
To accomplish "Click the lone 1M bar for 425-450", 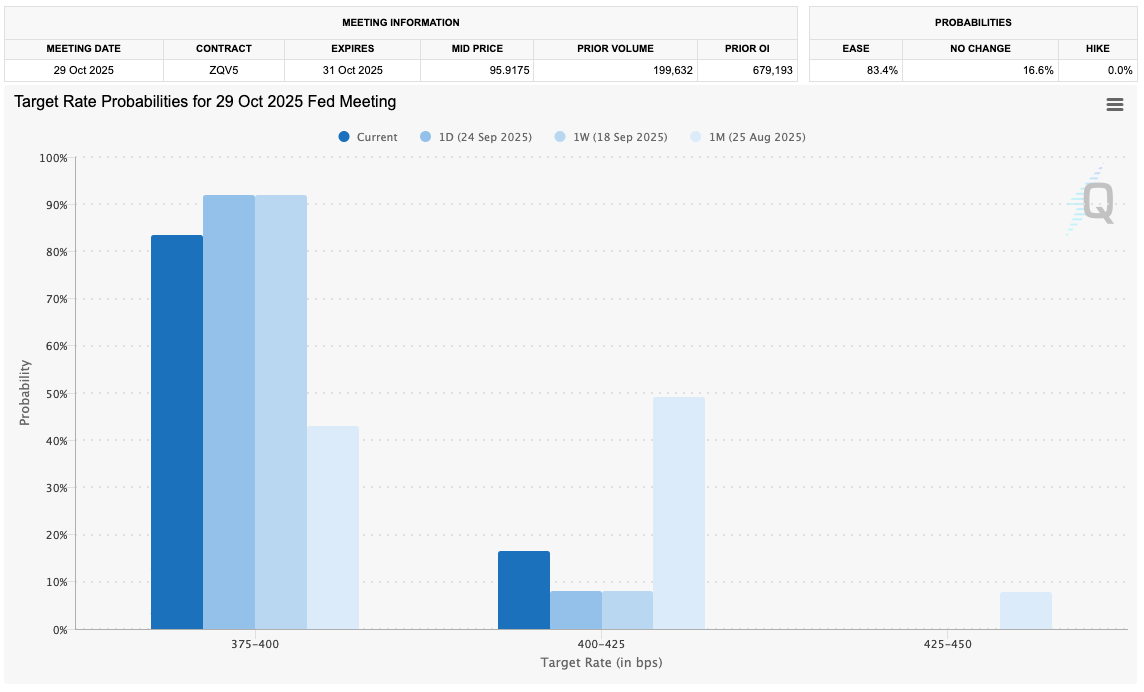I will pos(1025,611).
